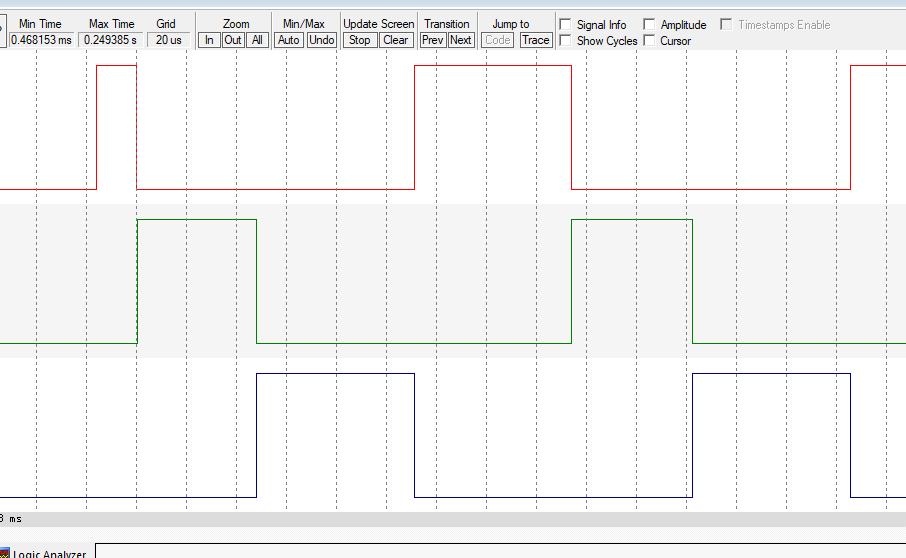Toggle the Timestamps Enable checkbox
This screenshot has width=906, height=558.
click(726, 24)
